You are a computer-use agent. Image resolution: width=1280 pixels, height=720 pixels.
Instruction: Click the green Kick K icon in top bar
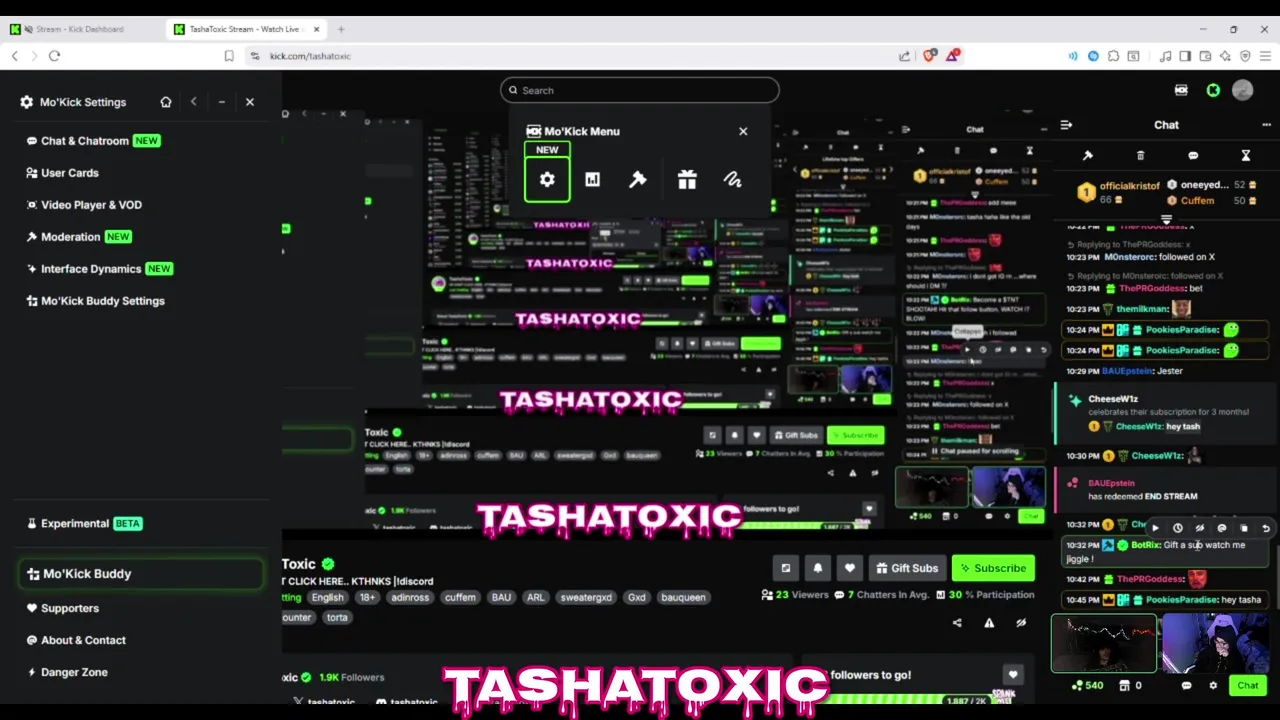click(x=1213, y=90)
